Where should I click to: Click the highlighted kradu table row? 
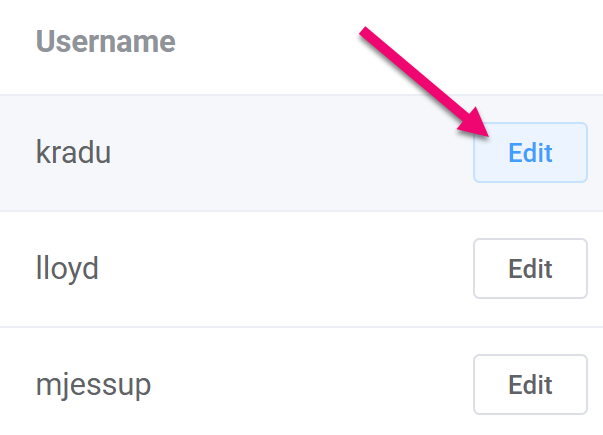(302, 153)
